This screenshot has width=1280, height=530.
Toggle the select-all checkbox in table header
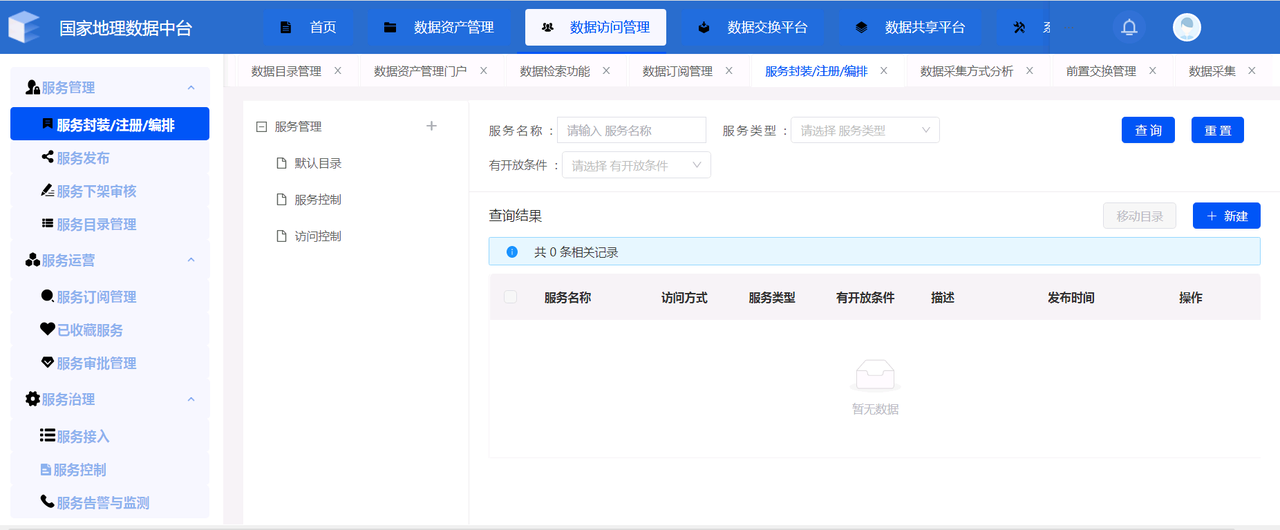click(511, 297)
